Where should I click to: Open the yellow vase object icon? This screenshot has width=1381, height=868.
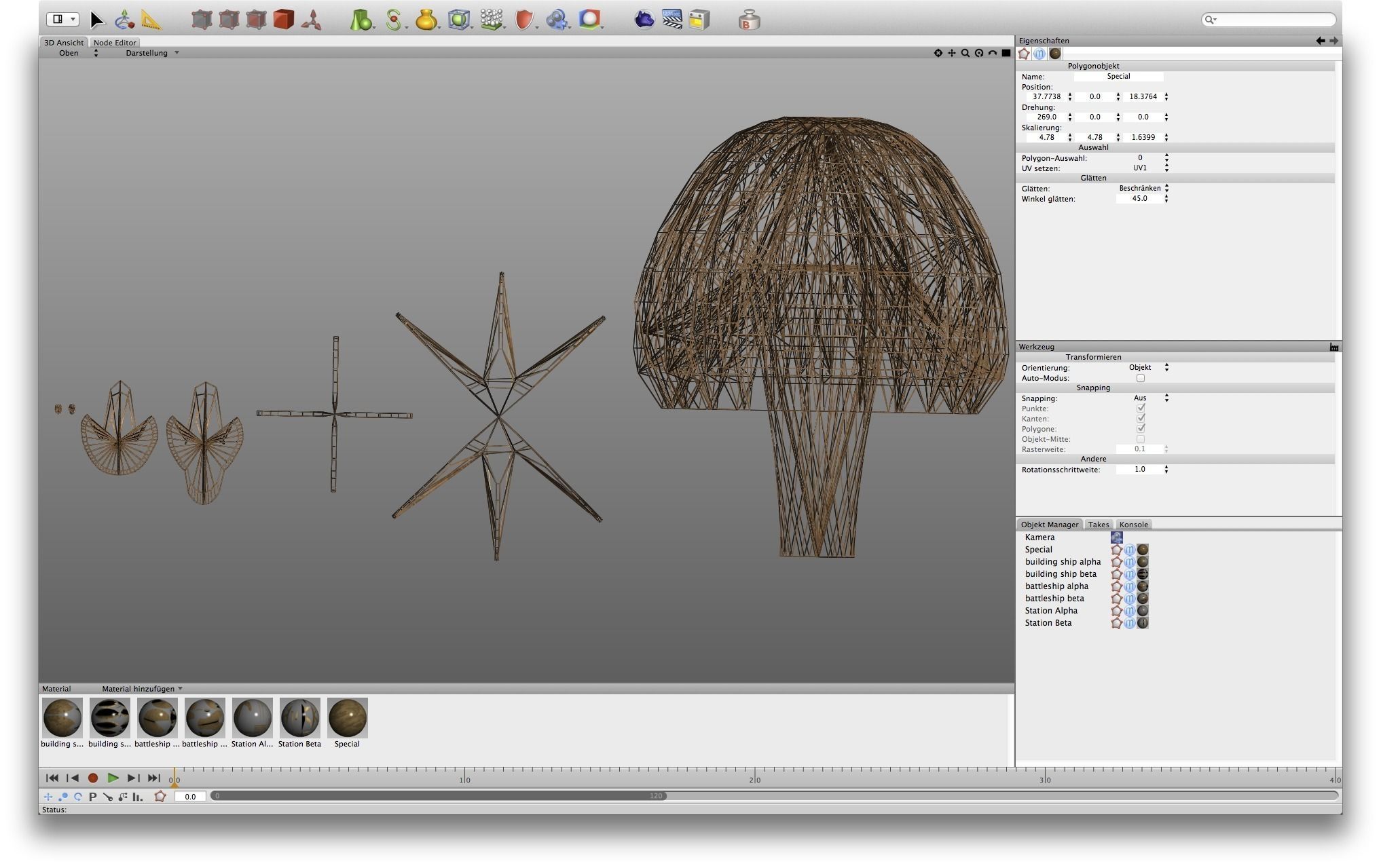tap(426, 20)
